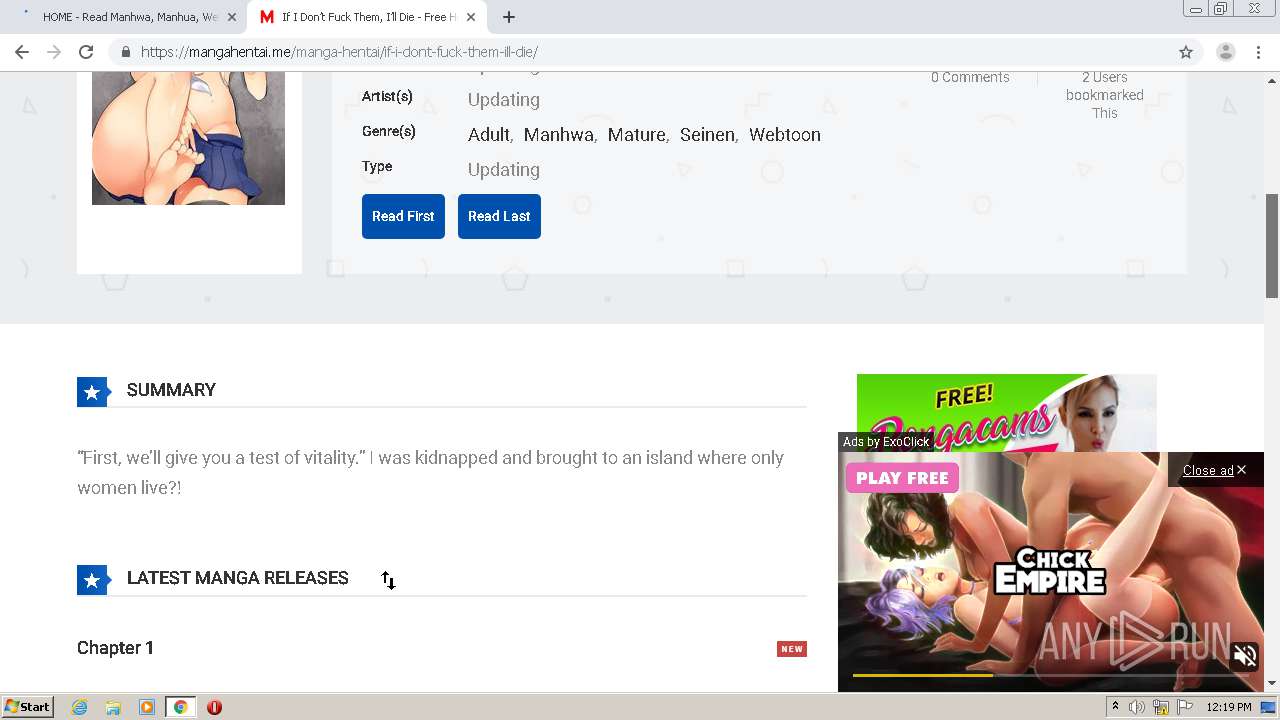The width and height of the screenshot is (1280, 720).
Task: Open the Adult genre link
Action: point(489,135)
